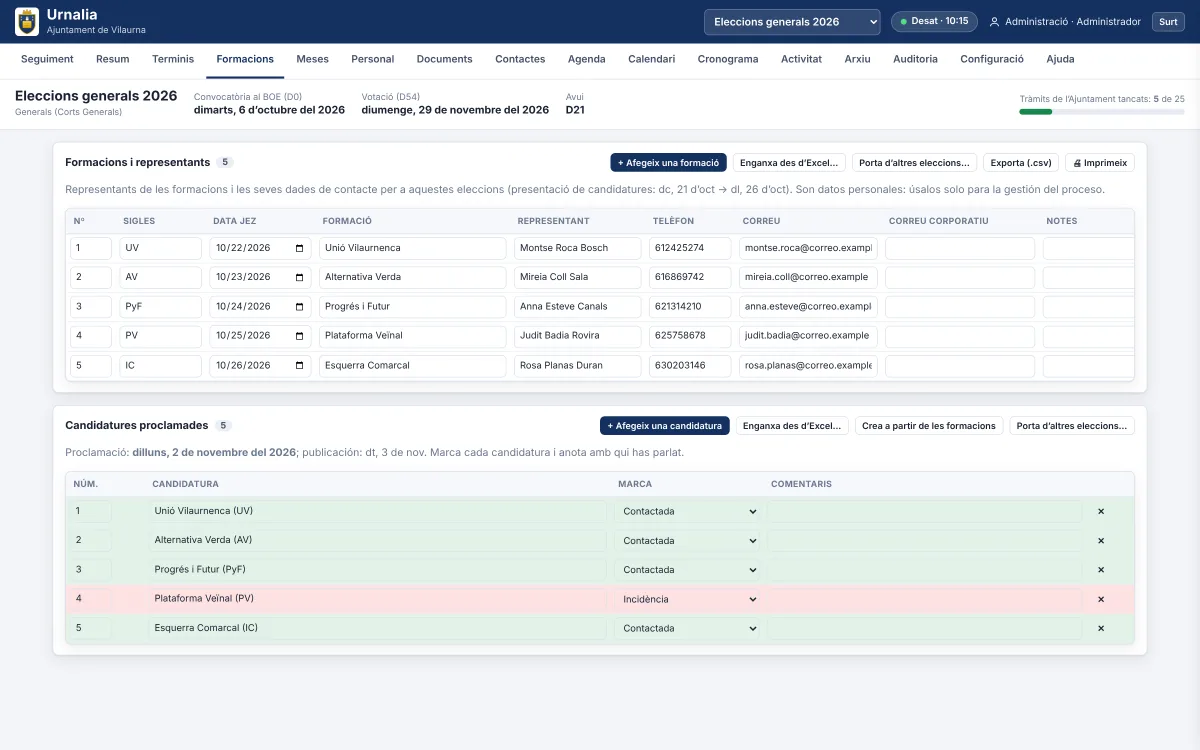
Task: Click the Administració · Administrador user label
Action: tap(1065, 22)
